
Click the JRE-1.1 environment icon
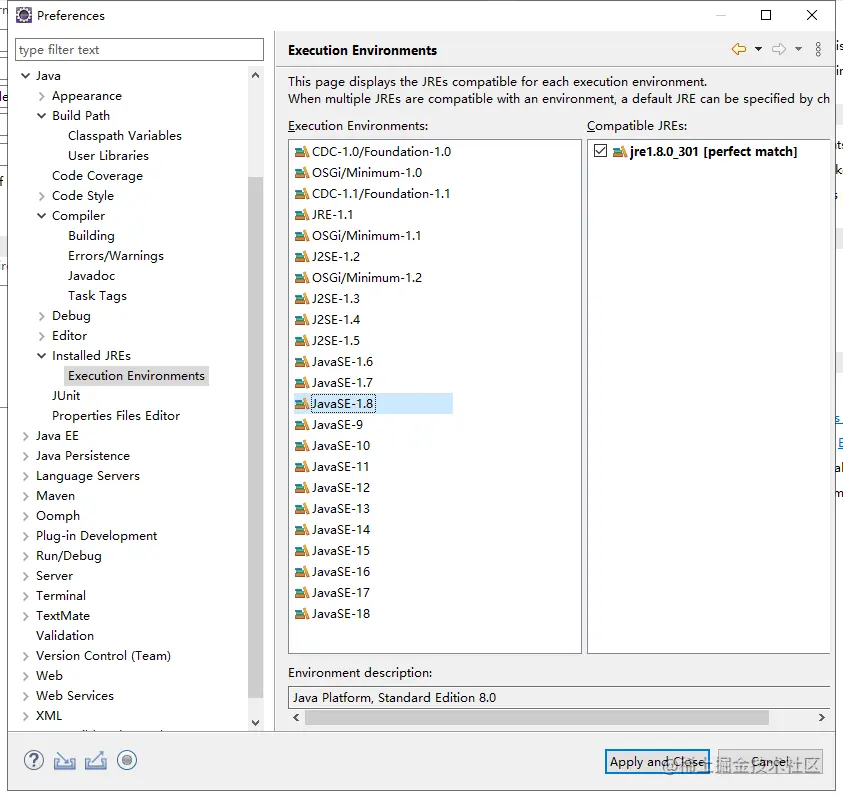(302, 215)
